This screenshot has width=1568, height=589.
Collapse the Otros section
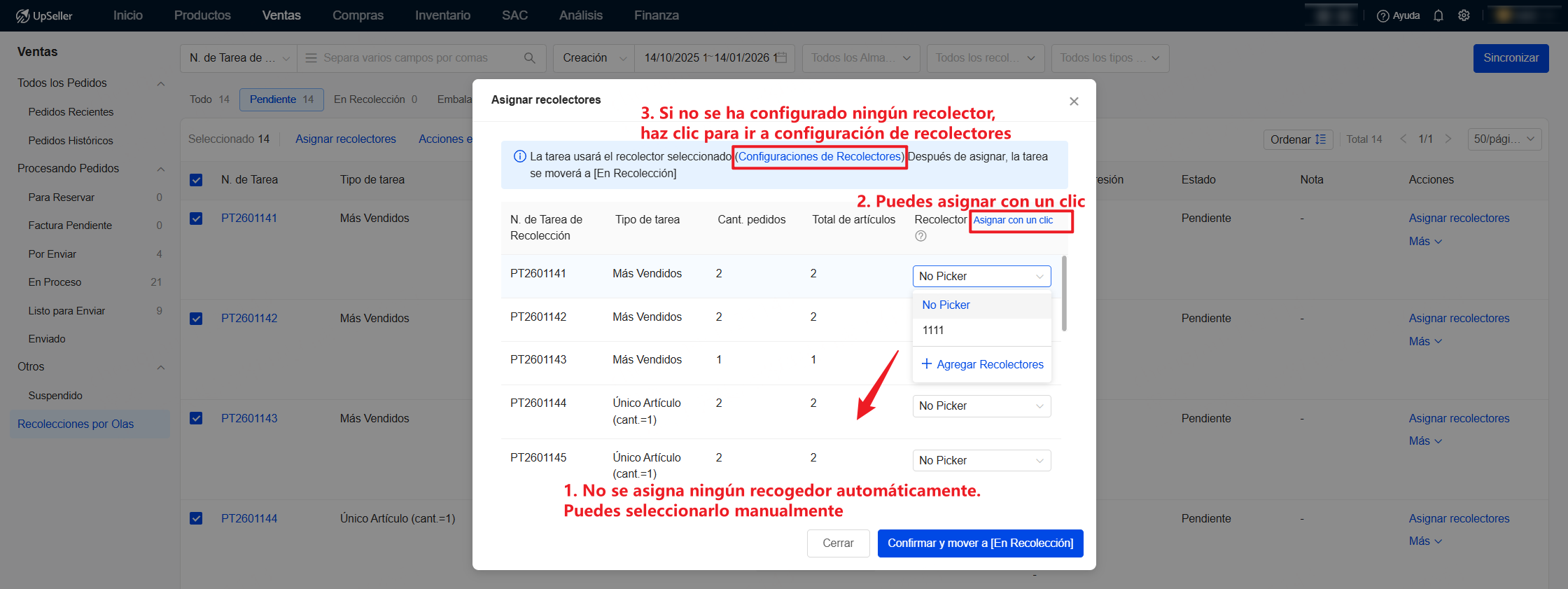[x=161, y=367]
